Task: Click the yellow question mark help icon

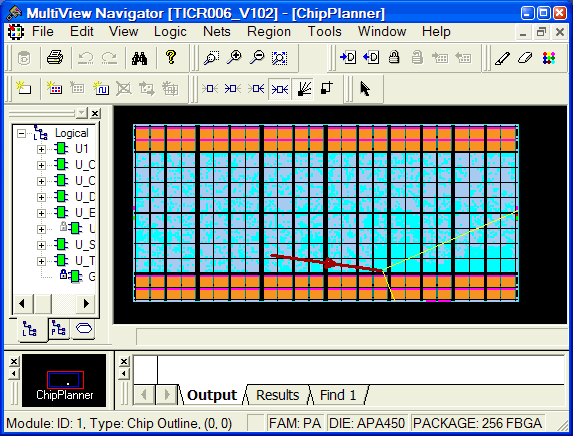Action: pos(171,57)
